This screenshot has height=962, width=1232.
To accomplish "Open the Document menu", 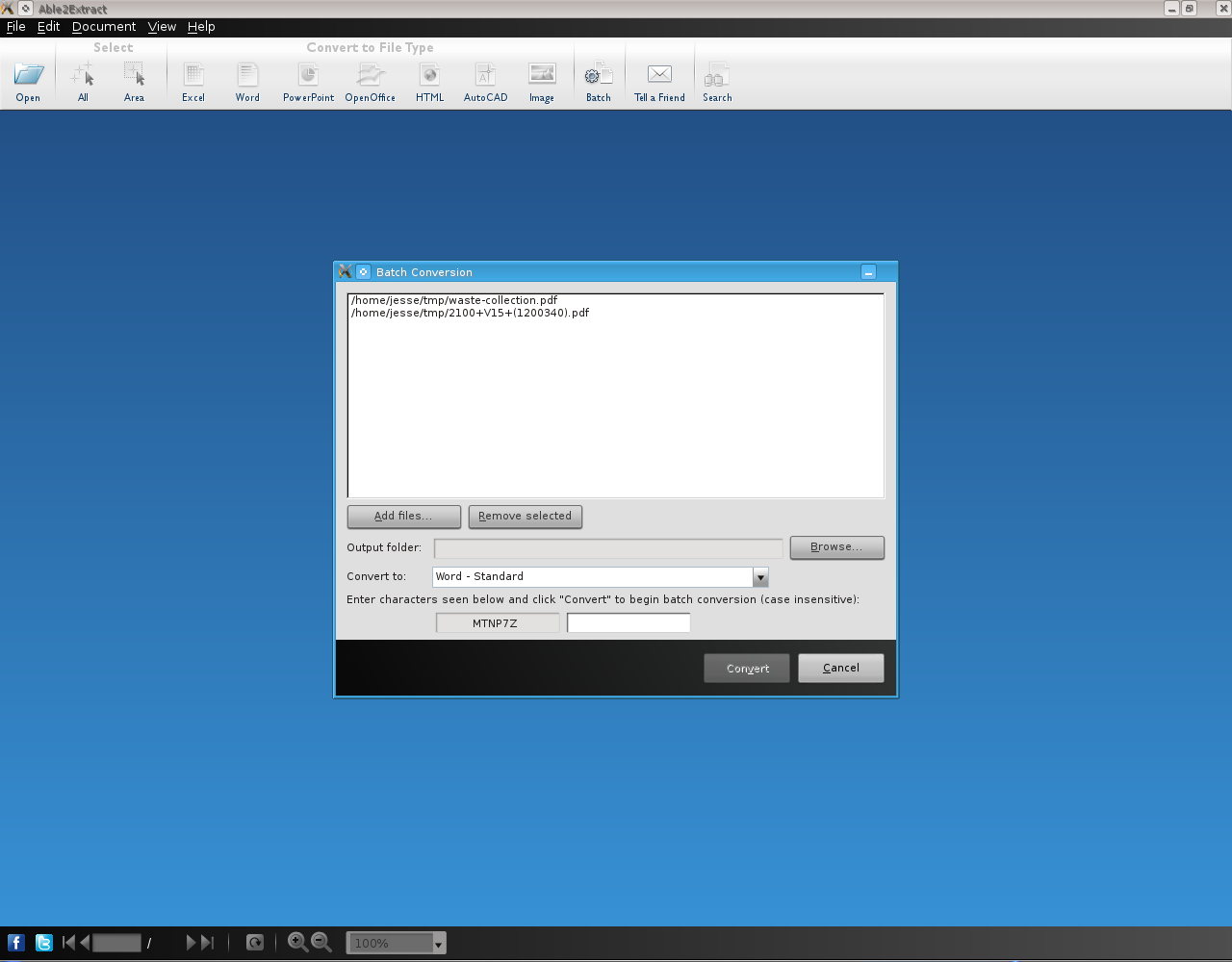I will pyautogui.click(x=104, y=27).
